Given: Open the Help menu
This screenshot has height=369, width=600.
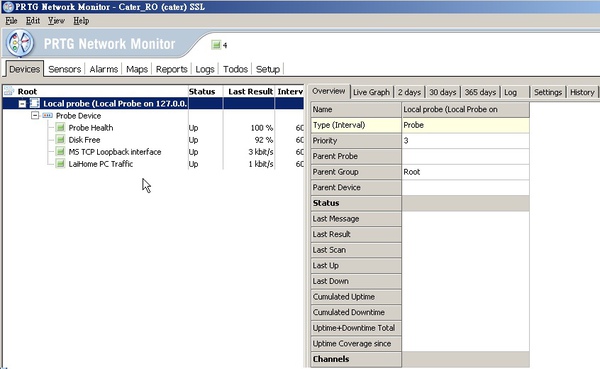Looking at the screenshot, I should pos(81,21).
